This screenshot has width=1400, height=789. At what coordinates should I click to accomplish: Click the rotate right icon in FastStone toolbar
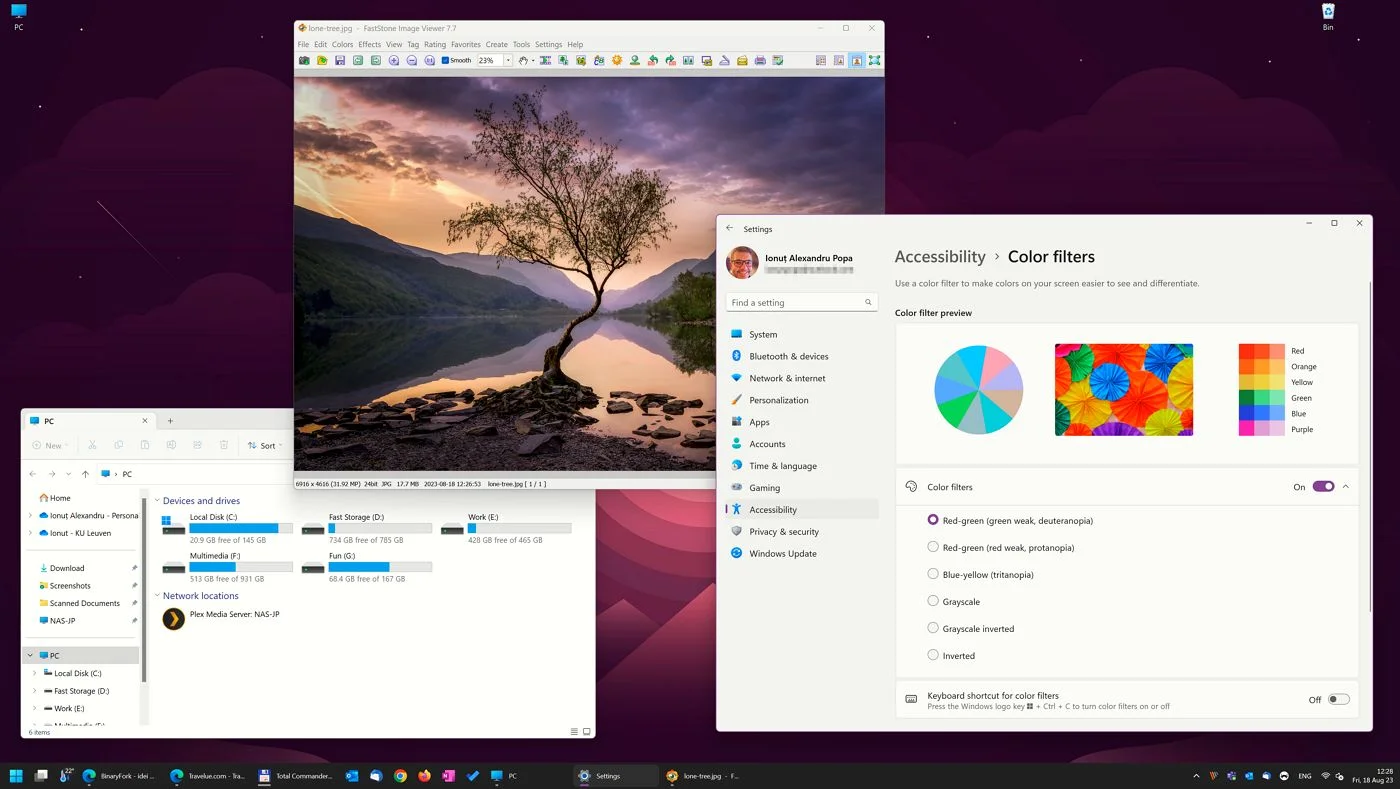click(670, 60)
